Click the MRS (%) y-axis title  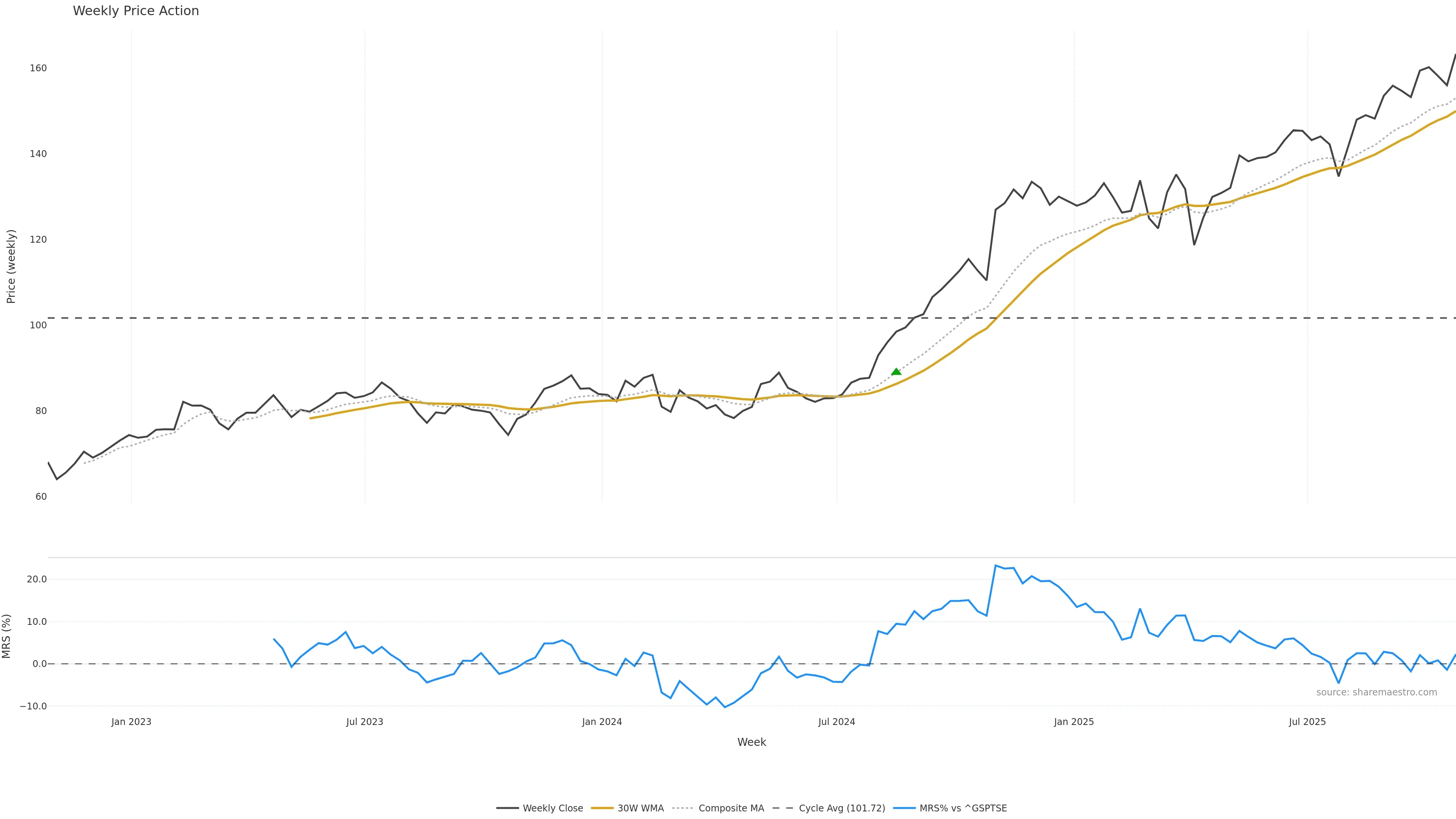point(7,636)
